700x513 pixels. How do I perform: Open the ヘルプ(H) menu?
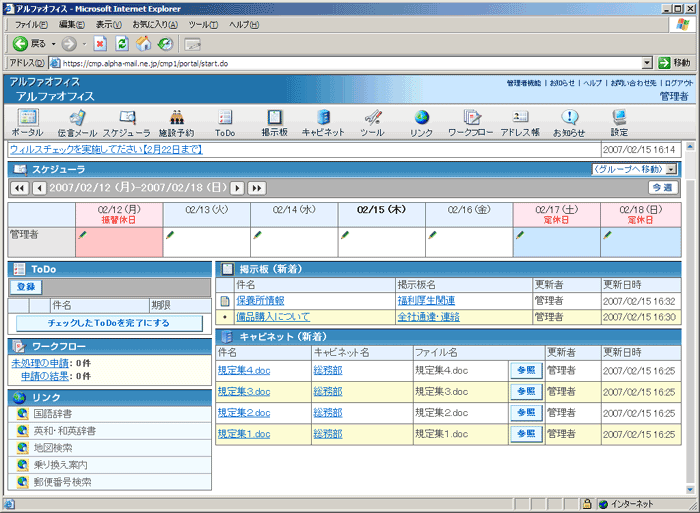tap(244, 25)
